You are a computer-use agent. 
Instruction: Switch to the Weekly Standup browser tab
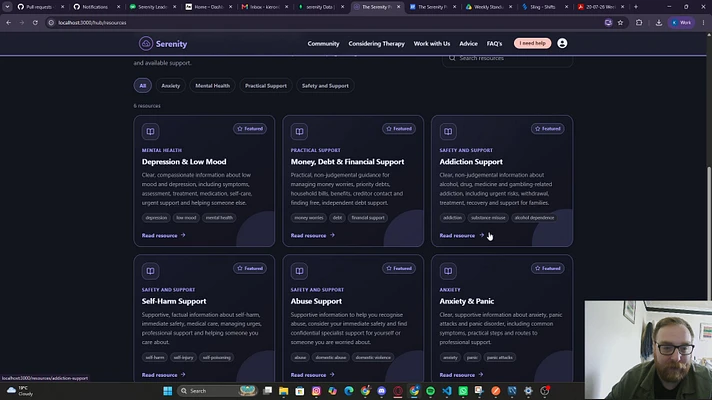tap(488, 7)
